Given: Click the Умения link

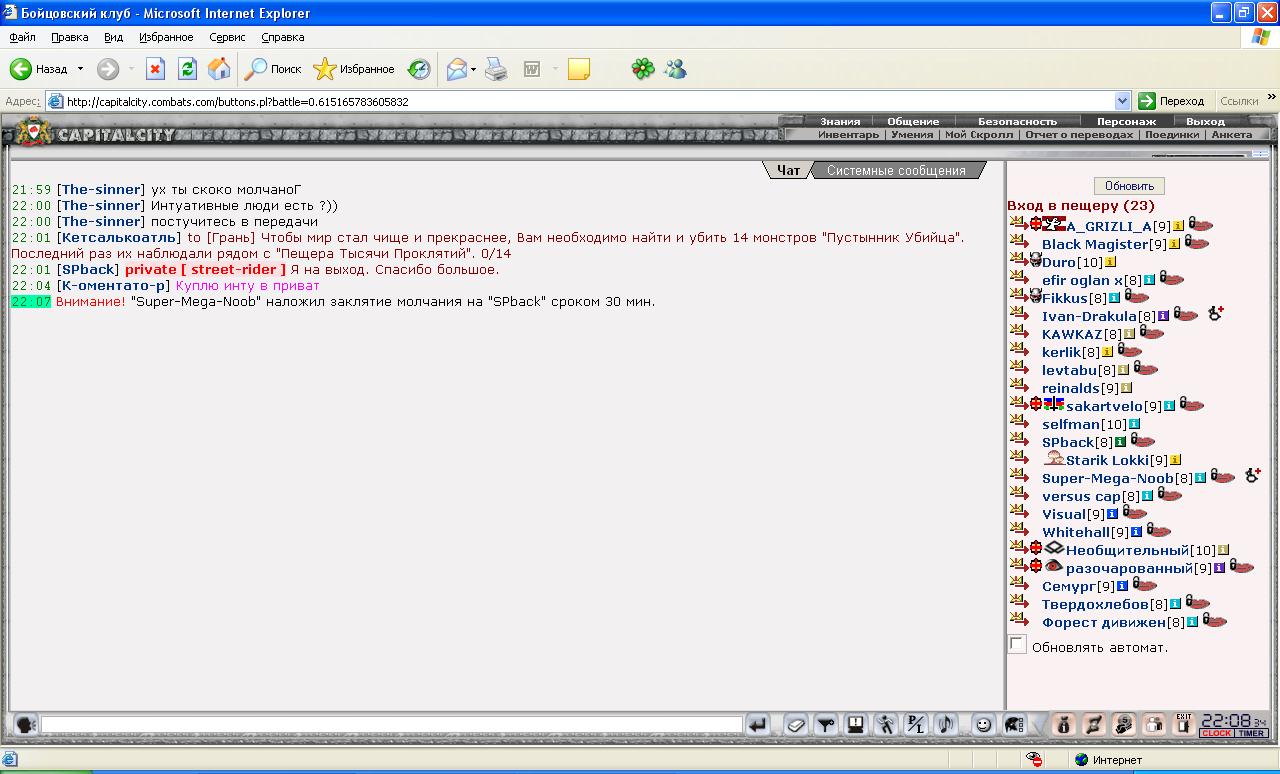Looking at the screenshot, I should coord(912,134).
